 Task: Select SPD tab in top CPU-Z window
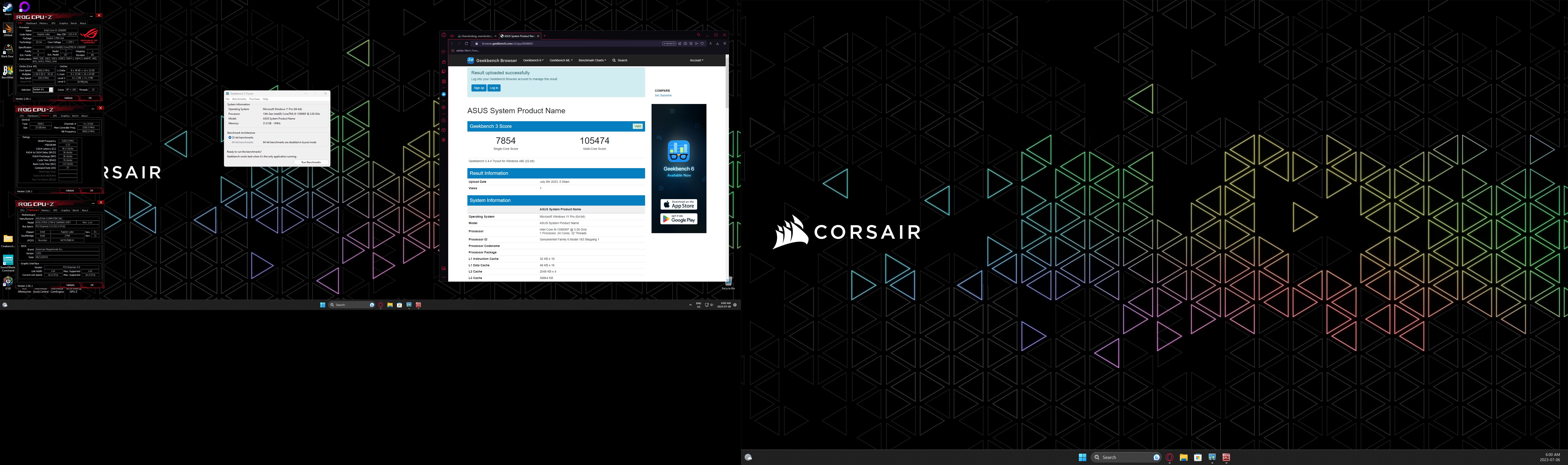pos(54,23)
